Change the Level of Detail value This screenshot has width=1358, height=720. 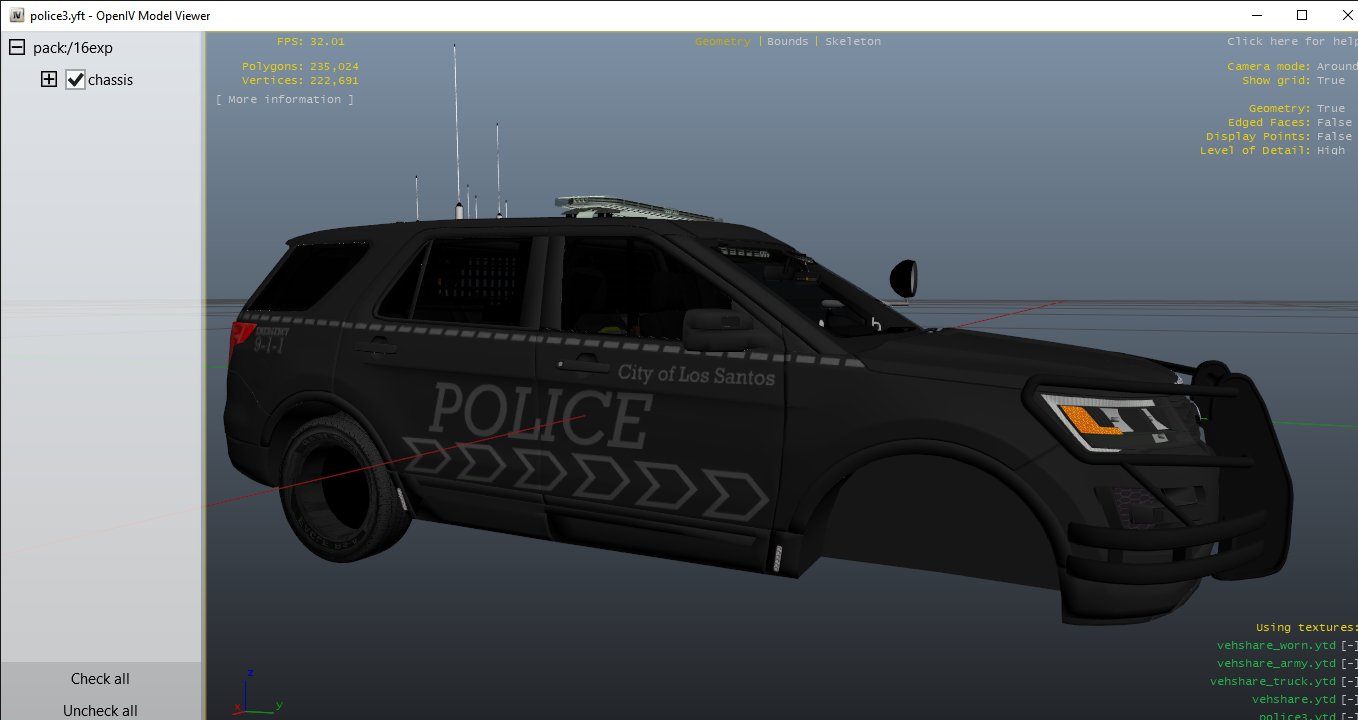1330,151
